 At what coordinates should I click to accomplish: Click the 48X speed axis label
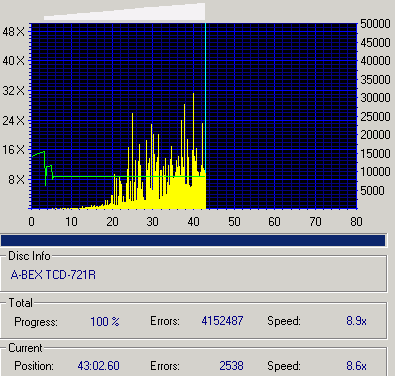[x=13, y=32]
